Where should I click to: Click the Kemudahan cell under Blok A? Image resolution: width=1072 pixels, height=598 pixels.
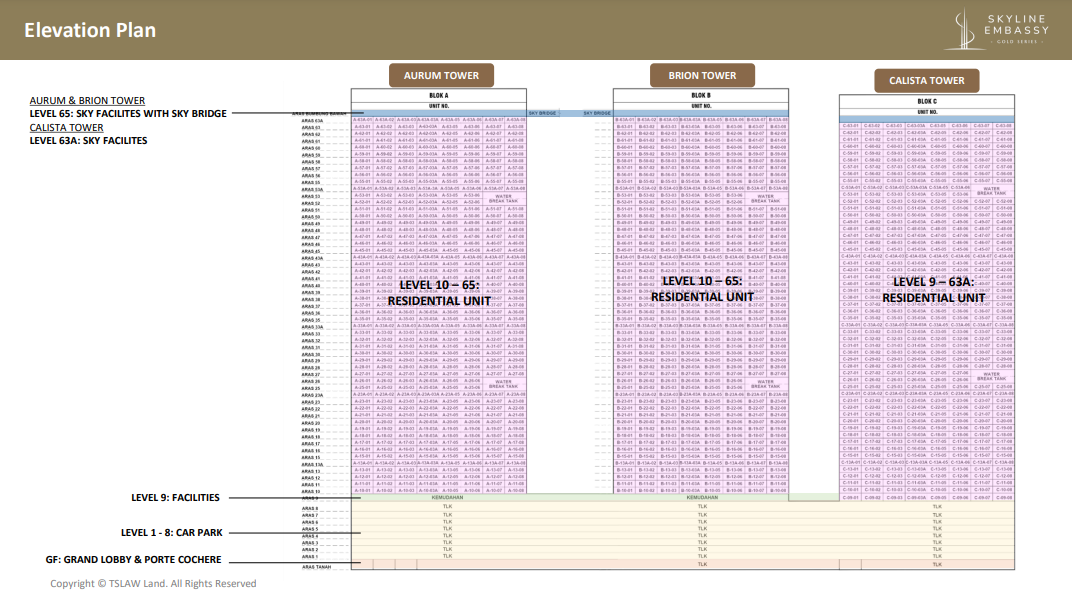(x=448, y=498)
